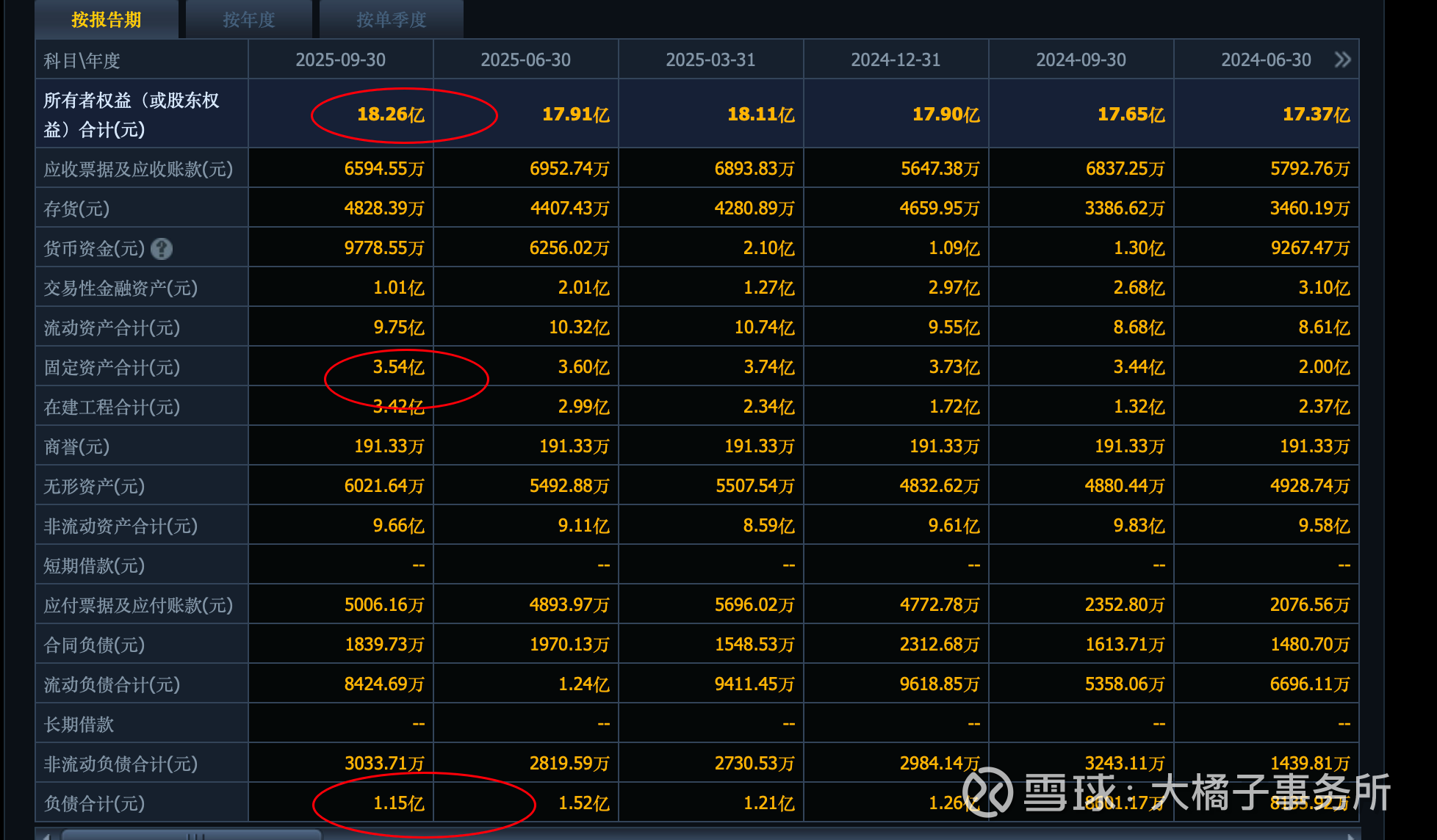1437x840 pixels.
Task: Click the help icon beside 货币资金
Action: pos(162,249)
